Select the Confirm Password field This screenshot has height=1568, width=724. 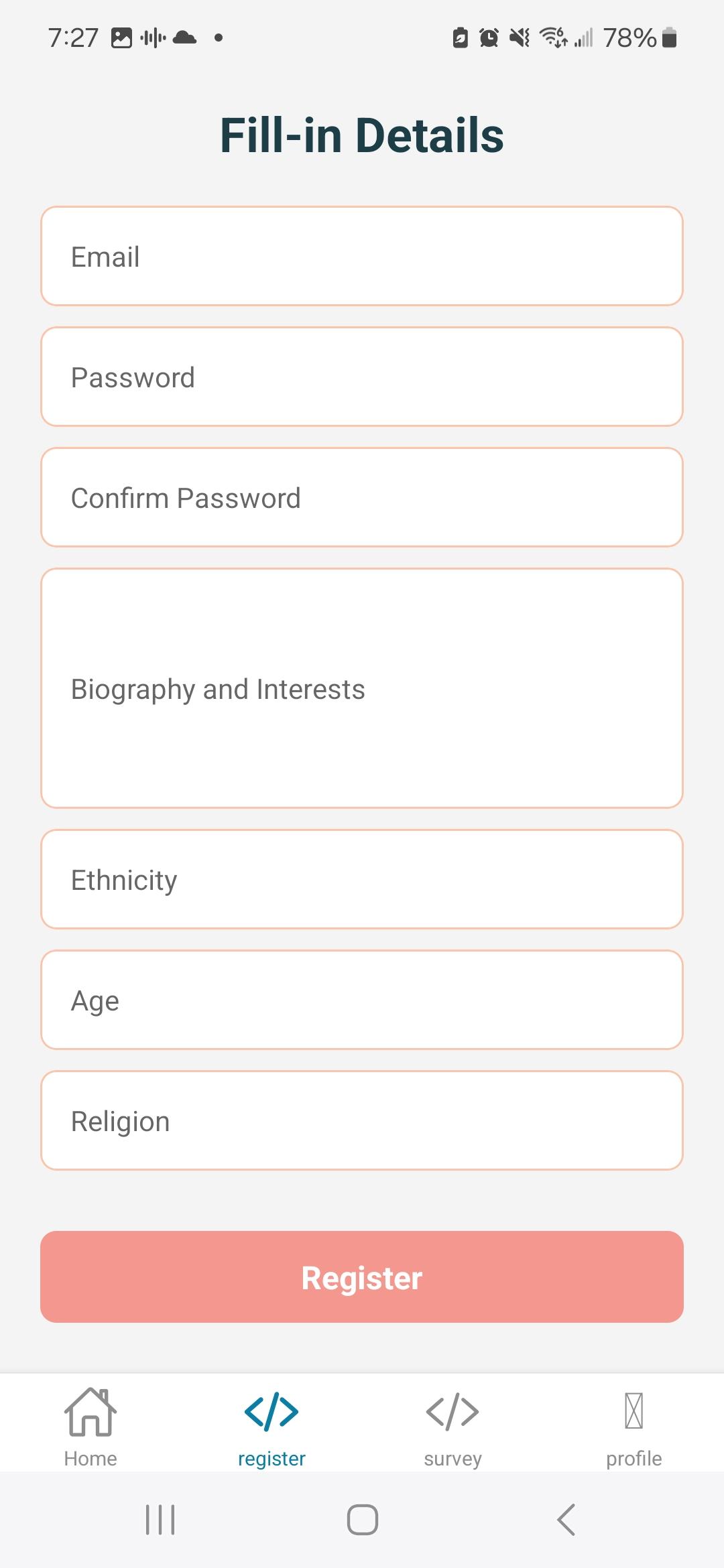click(x=362, y=497)
